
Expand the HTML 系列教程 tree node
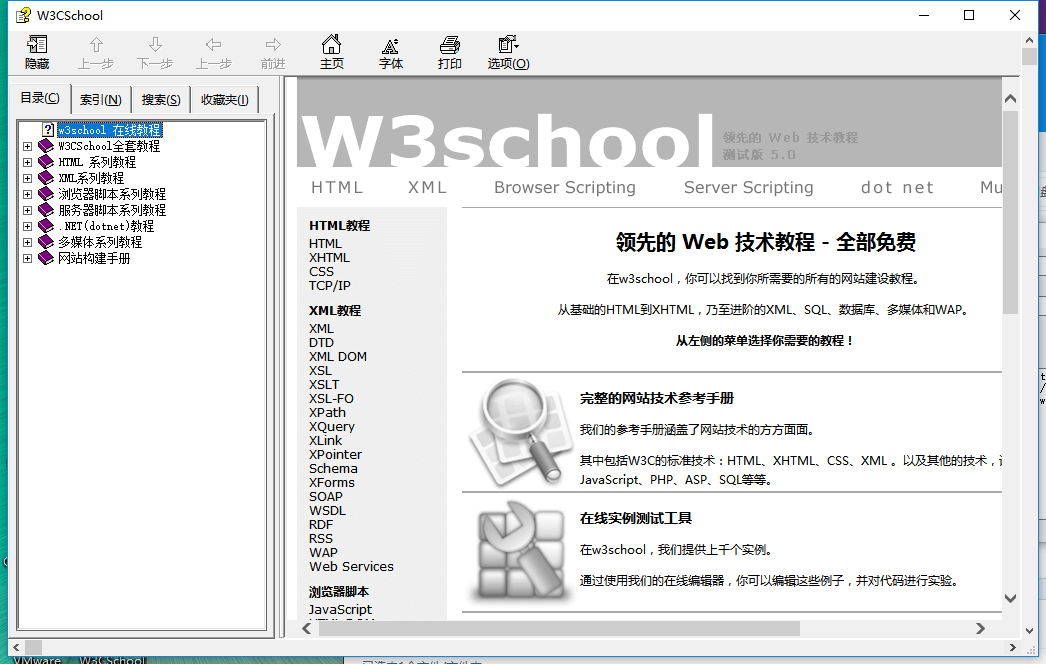(28, 161)
